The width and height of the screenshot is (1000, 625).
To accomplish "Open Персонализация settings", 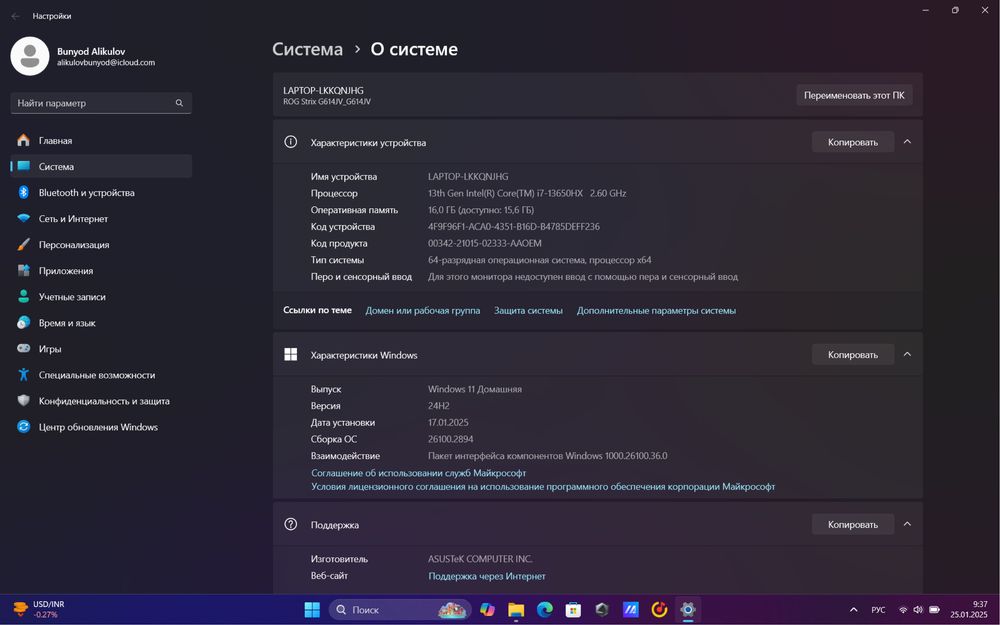I will 101,244.
